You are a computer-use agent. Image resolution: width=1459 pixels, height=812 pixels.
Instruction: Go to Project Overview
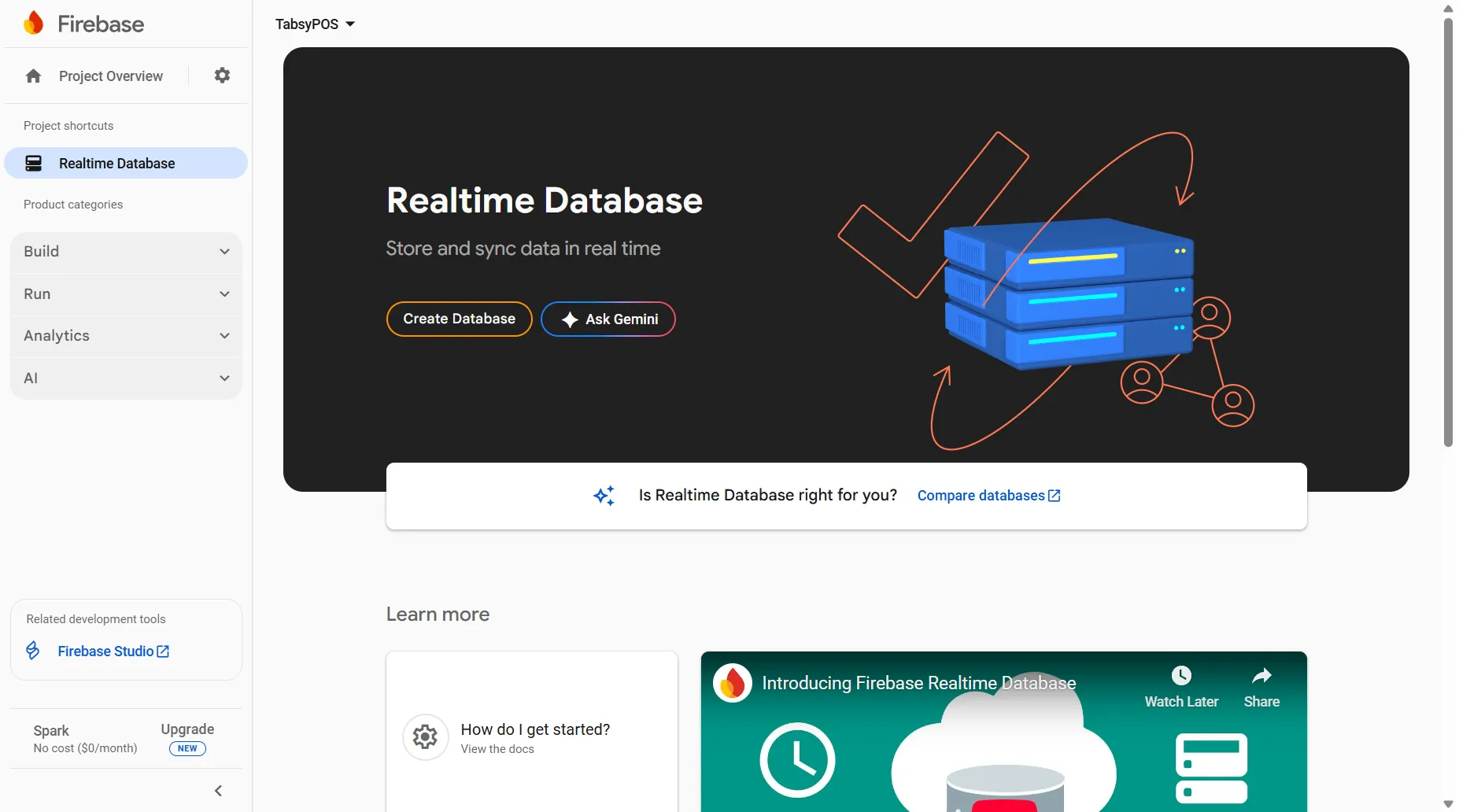(x=111, y=76)
